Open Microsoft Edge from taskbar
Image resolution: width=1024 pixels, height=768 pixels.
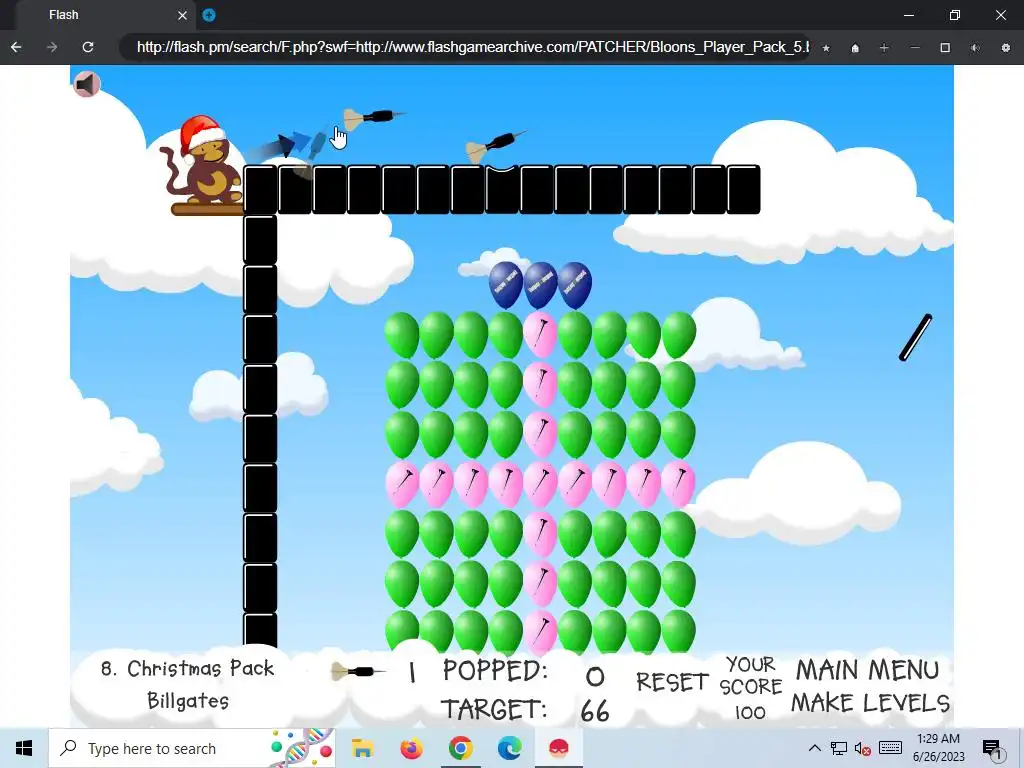pyautogui.click(x=509, y=748)
